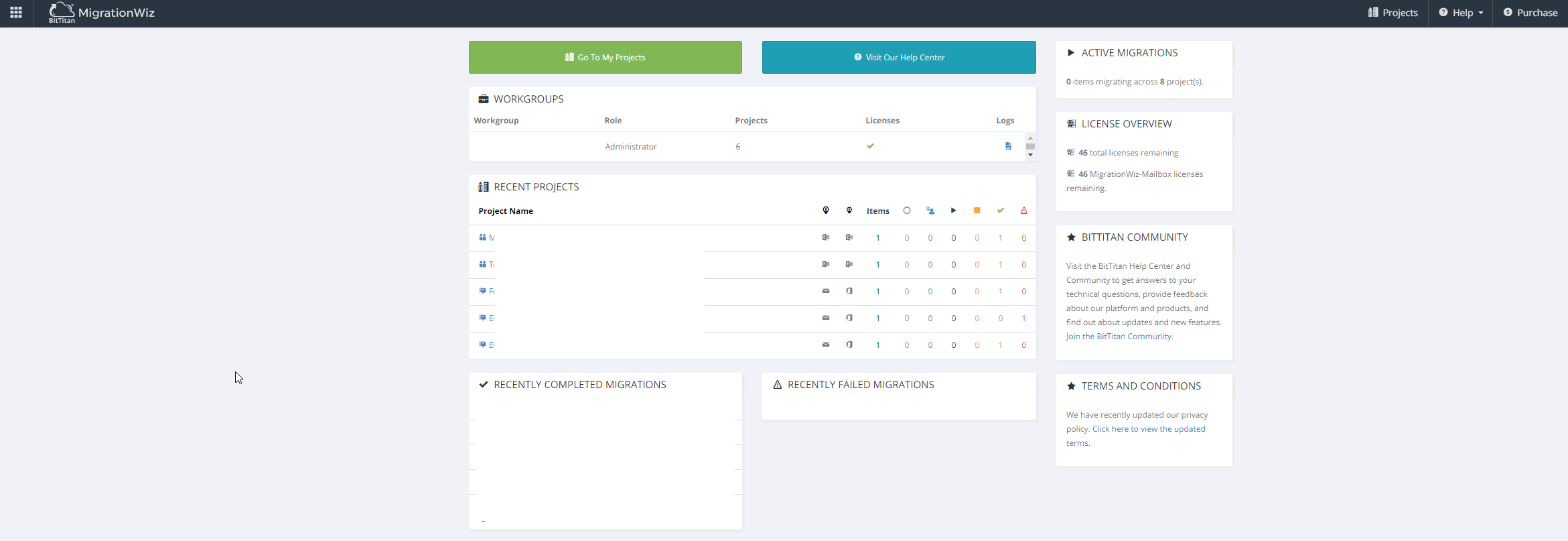Click the orange stopped-square column header icon
This screenshot has height=541, width=1568.
(977, 211)
